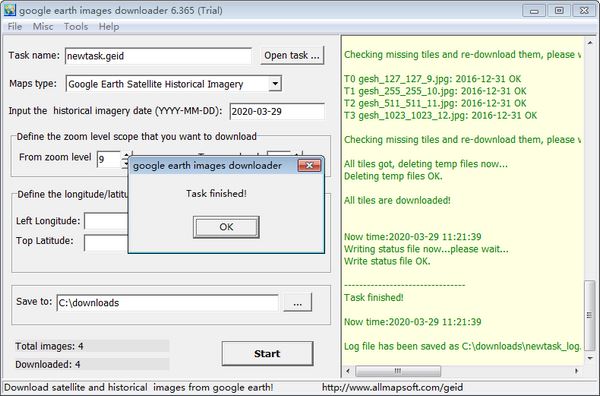Click 'Task finished!' line in the log panel
The image size is (600, 396).
click(373, 297)
